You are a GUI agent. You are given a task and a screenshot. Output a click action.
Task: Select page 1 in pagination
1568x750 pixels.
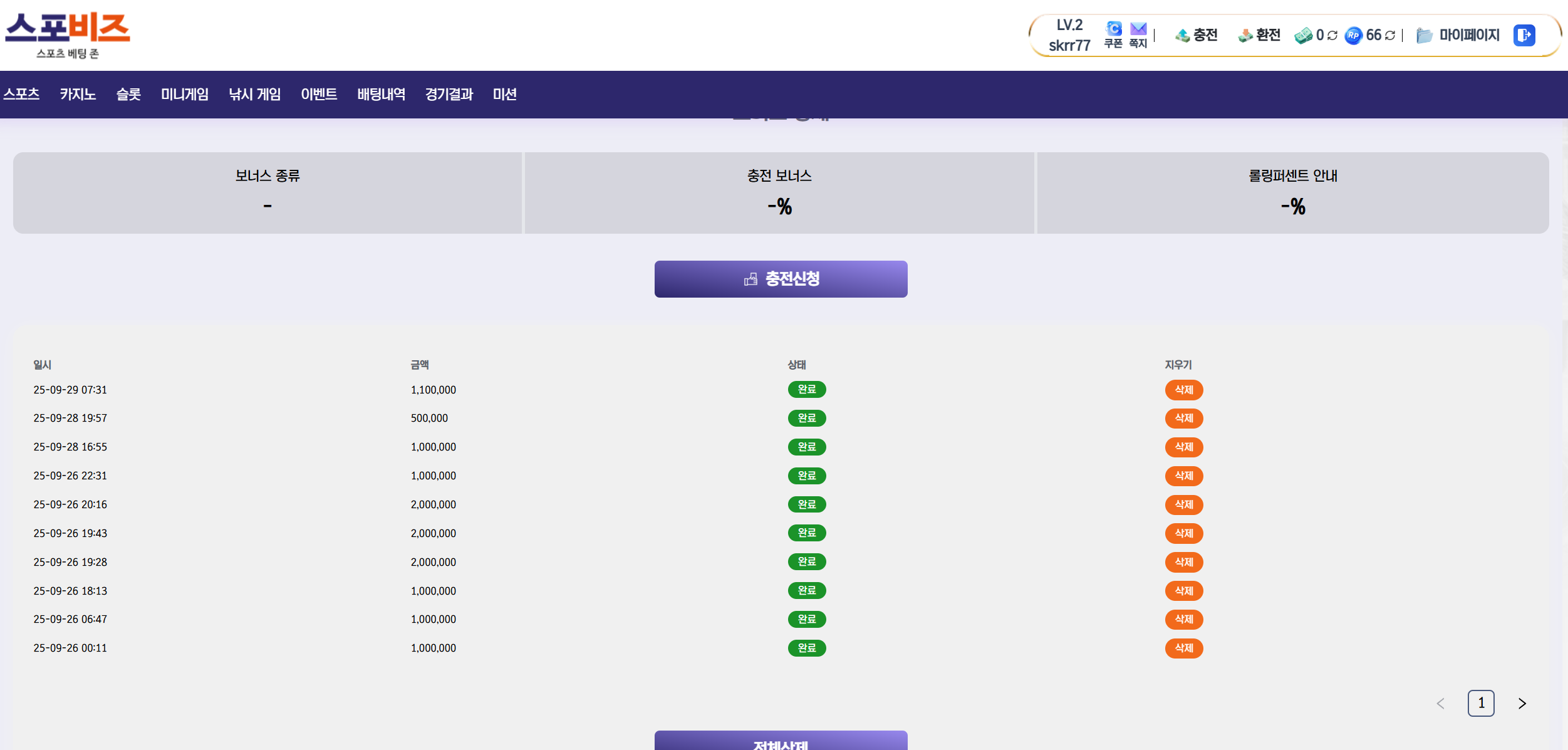[x=1481, y=703]
